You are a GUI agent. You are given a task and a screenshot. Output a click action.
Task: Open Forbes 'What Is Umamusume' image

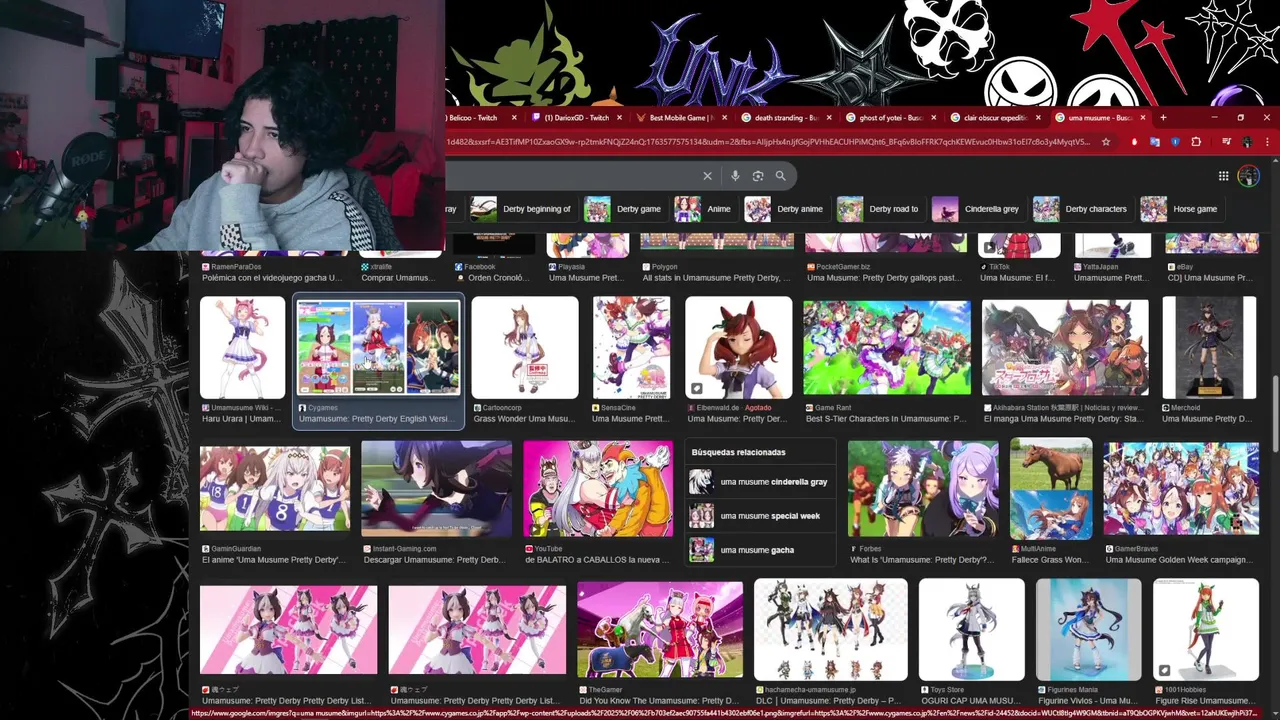[x=923, y=489]
